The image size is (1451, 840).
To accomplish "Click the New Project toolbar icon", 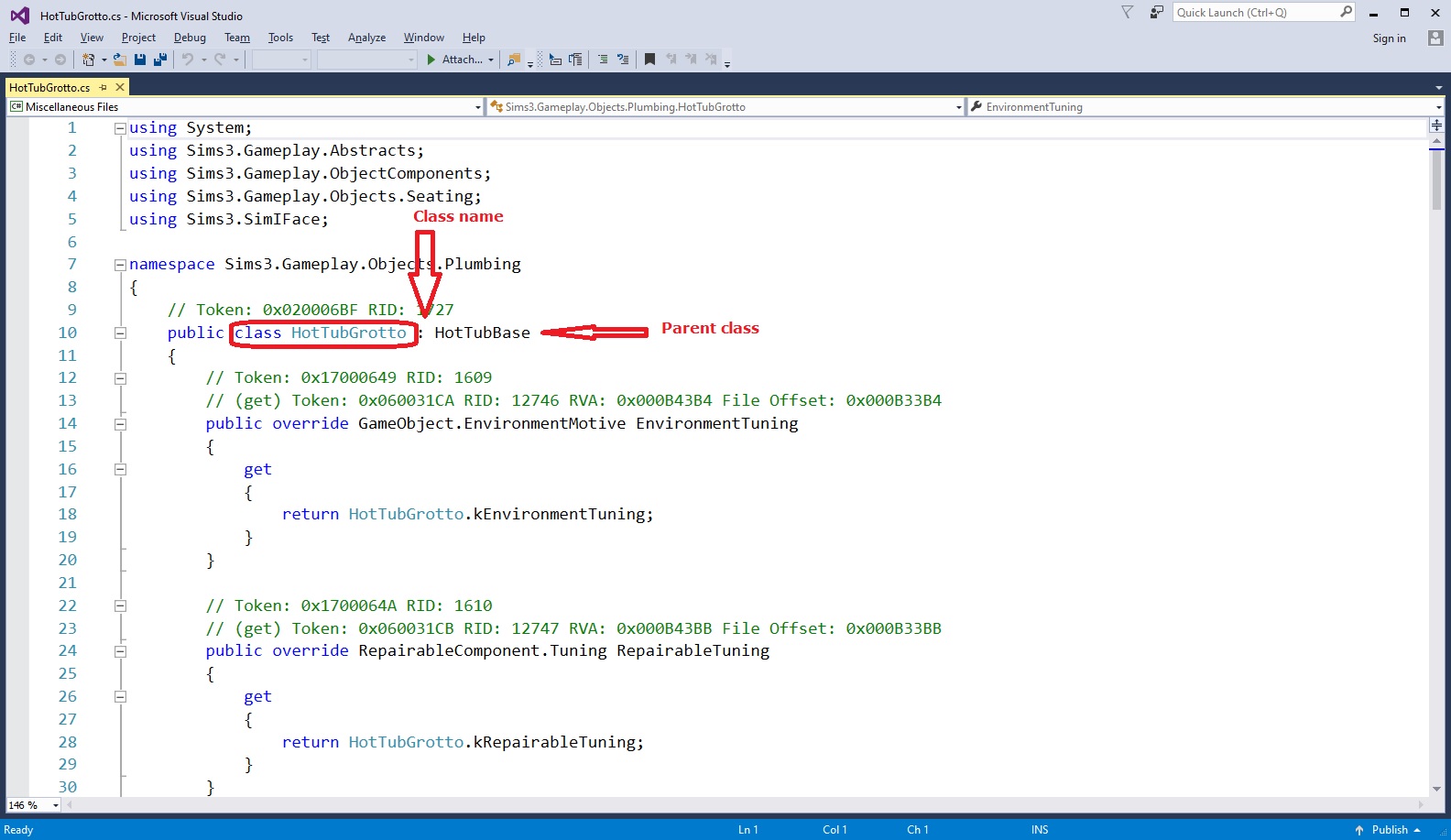I will pyautogui.click(x=88, y=60).
